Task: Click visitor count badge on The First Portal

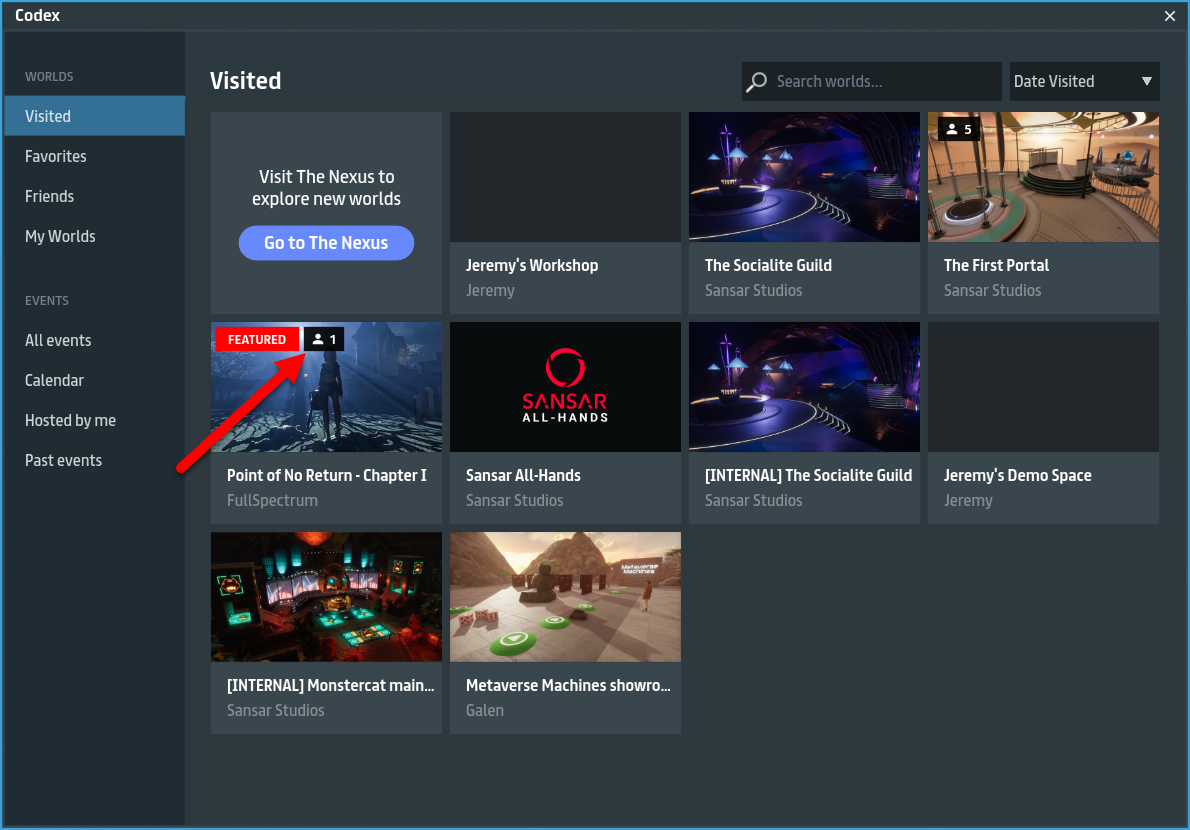Action: [959, 130]
